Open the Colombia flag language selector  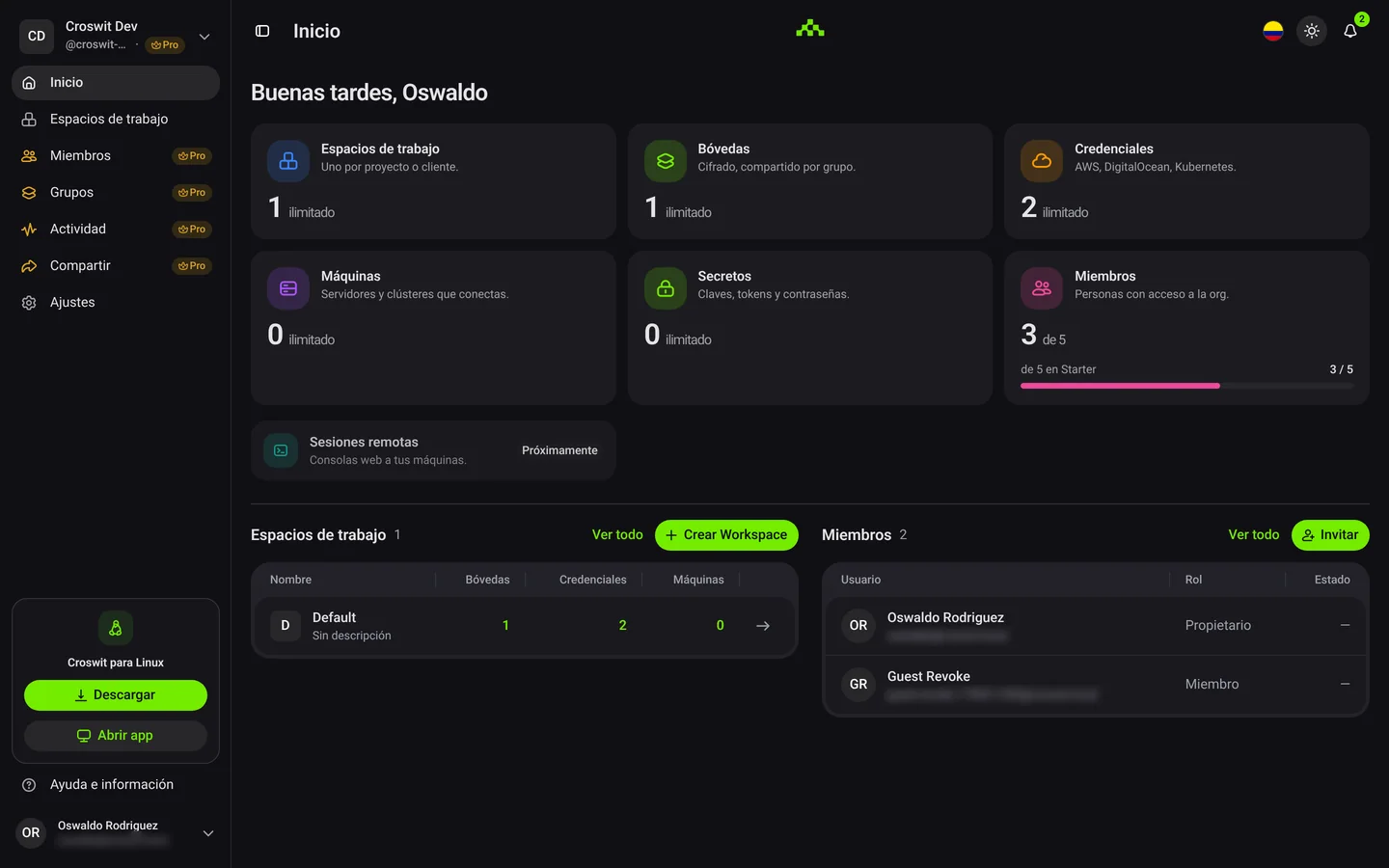tap(1273, 31)
